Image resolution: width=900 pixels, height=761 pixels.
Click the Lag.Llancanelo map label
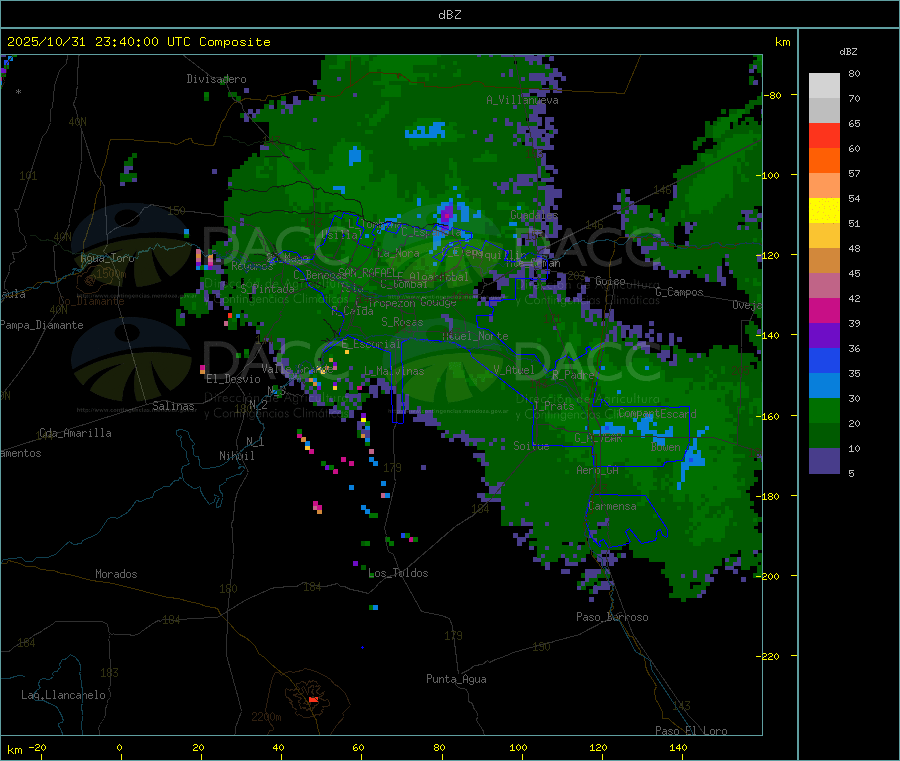coord(63,695)
